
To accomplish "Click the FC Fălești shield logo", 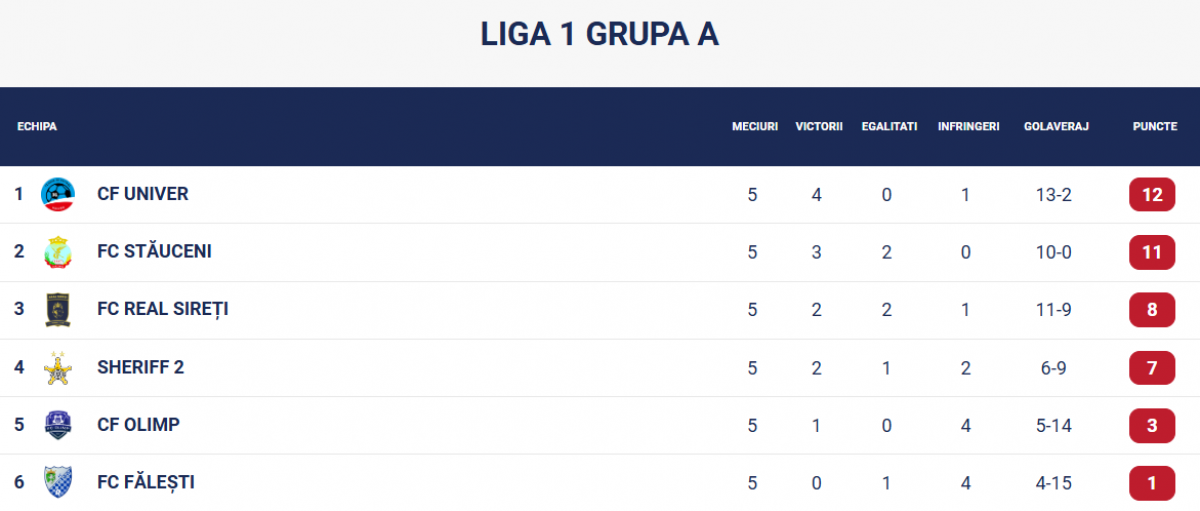I will pyautogui.click(x=58, y=483).
